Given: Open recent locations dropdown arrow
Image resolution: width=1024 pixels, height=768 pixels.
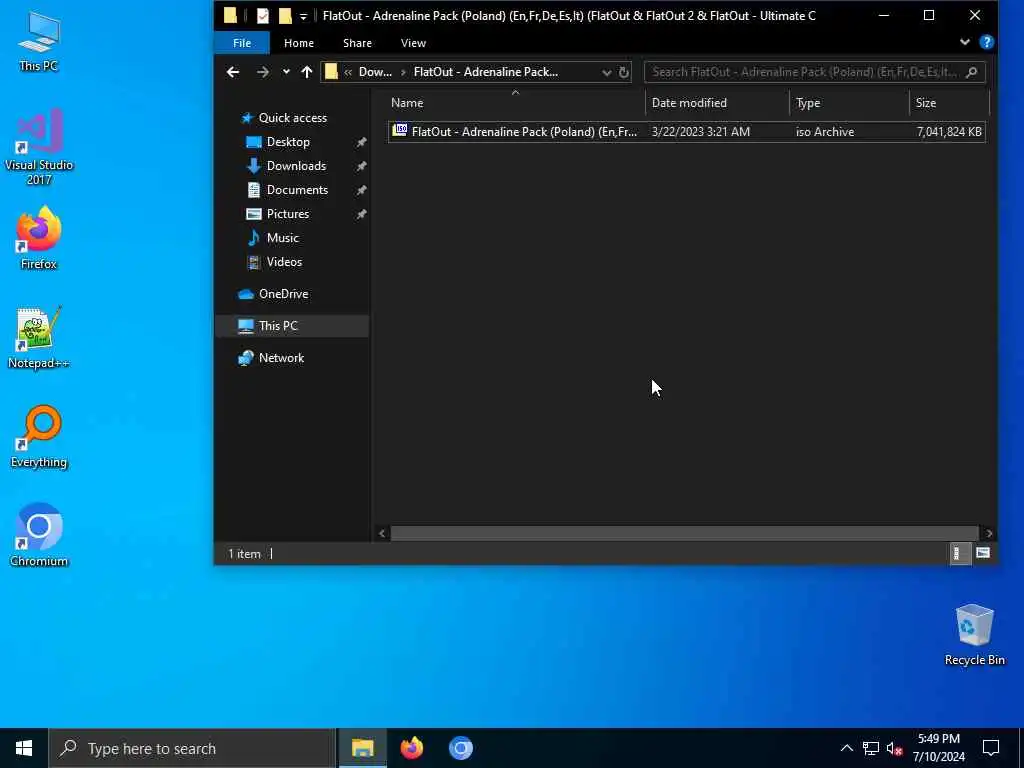Looking at the screenshot, I should [286, 72].
